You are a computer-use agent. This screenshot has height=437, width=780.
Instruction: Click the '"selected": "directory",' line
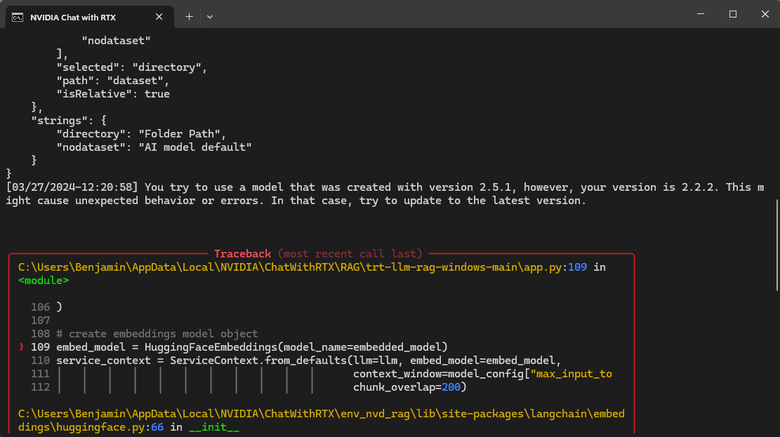point(132,67)
